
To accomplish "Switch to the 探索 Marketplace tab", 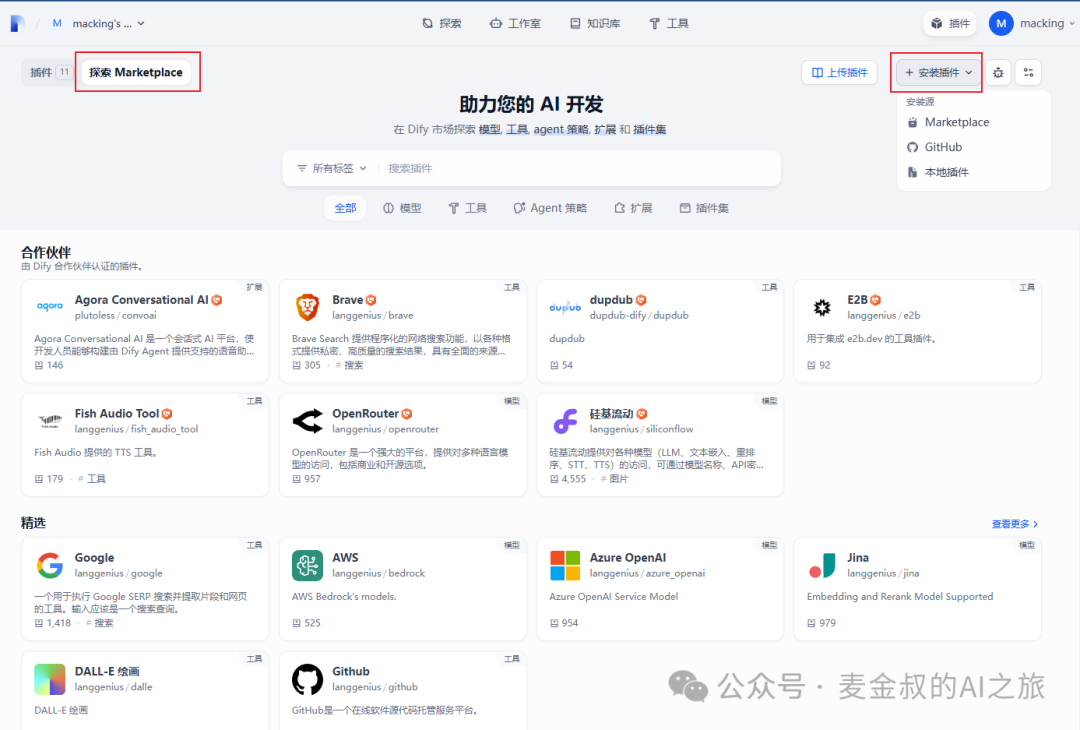I will (136, 72).
